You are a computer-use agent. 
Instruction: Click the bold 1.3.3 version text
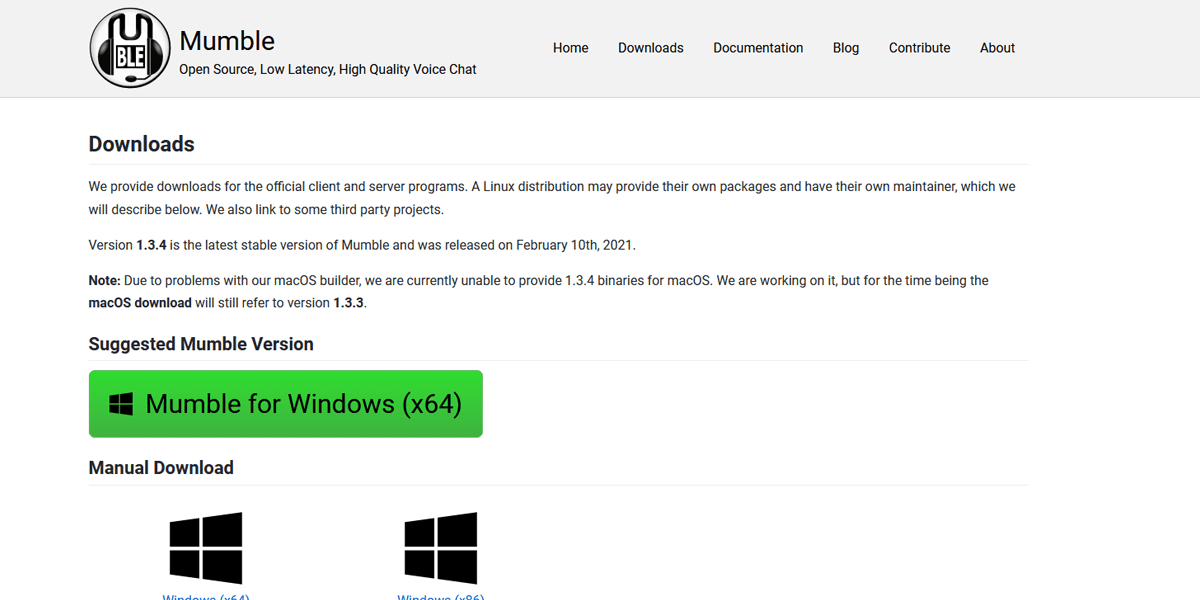[x=348, y=303]
